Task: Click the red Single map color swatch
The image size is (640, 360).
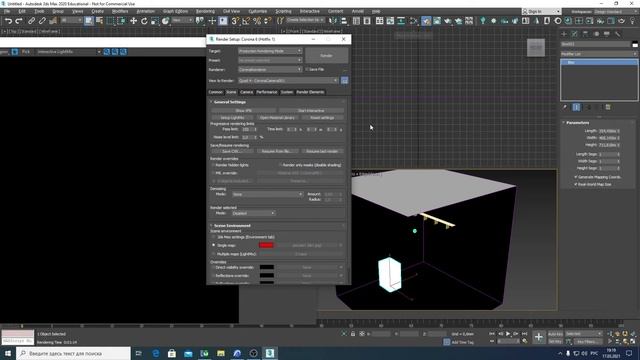Action: pyautogui.click(x=266, y=245)
